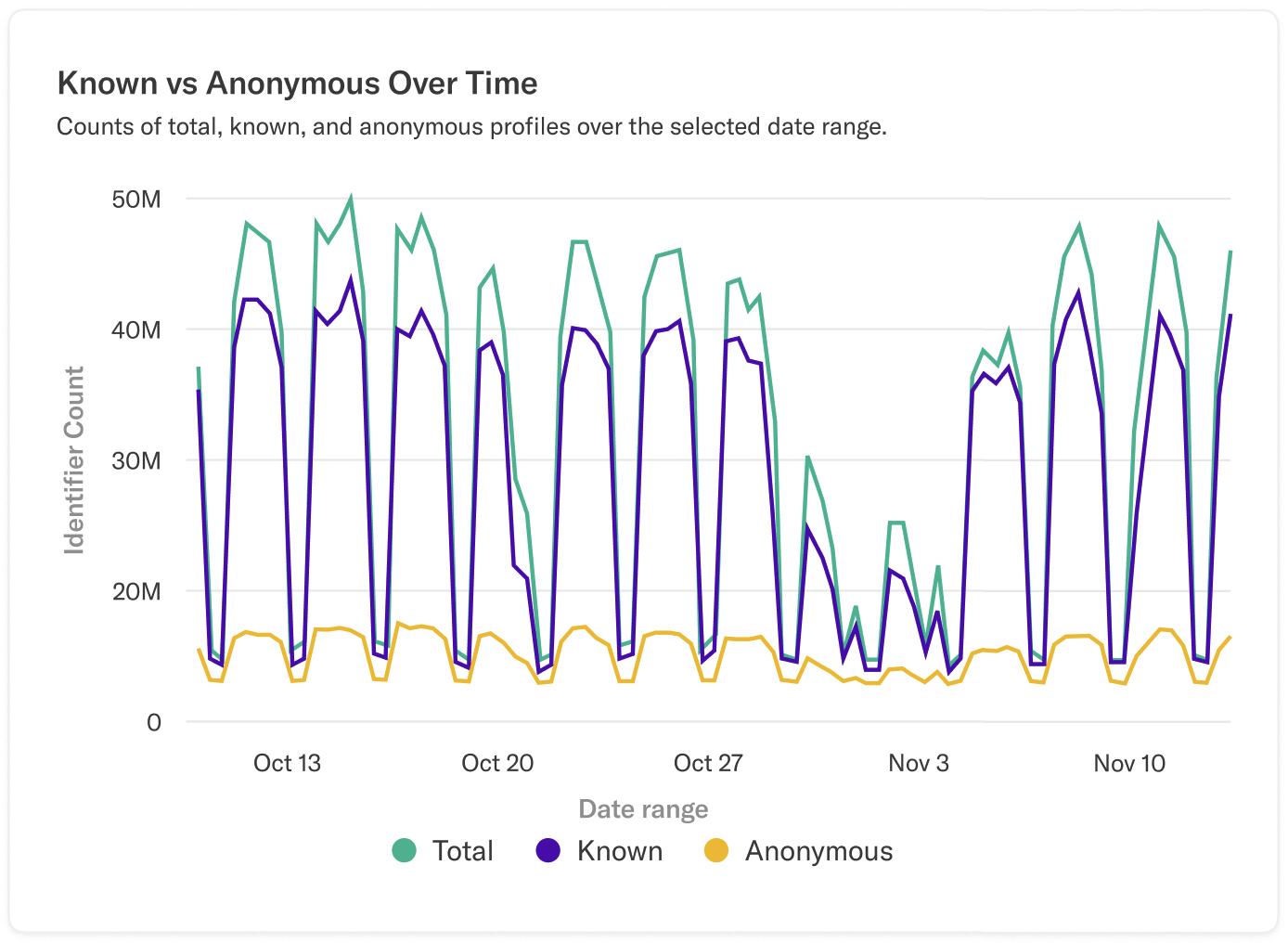Click the Nov 3 date tick label

coord(919,763)
